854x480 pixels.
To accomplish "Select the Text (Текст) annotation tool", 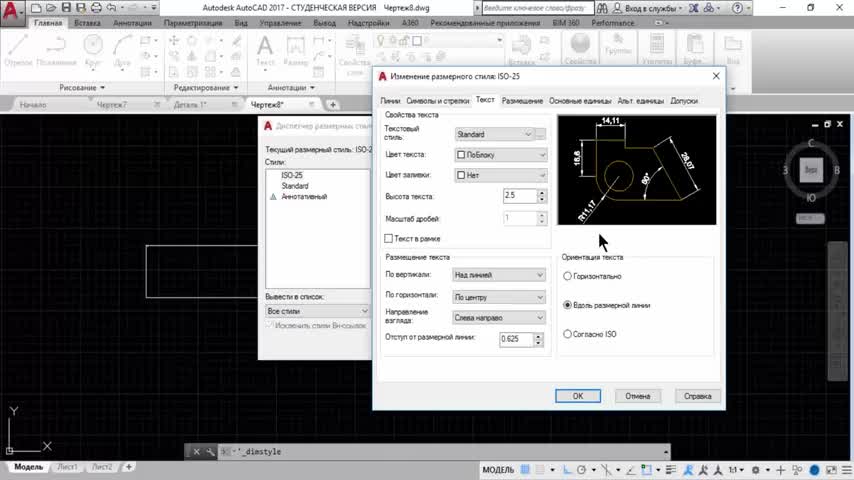I will click(265, 51).
